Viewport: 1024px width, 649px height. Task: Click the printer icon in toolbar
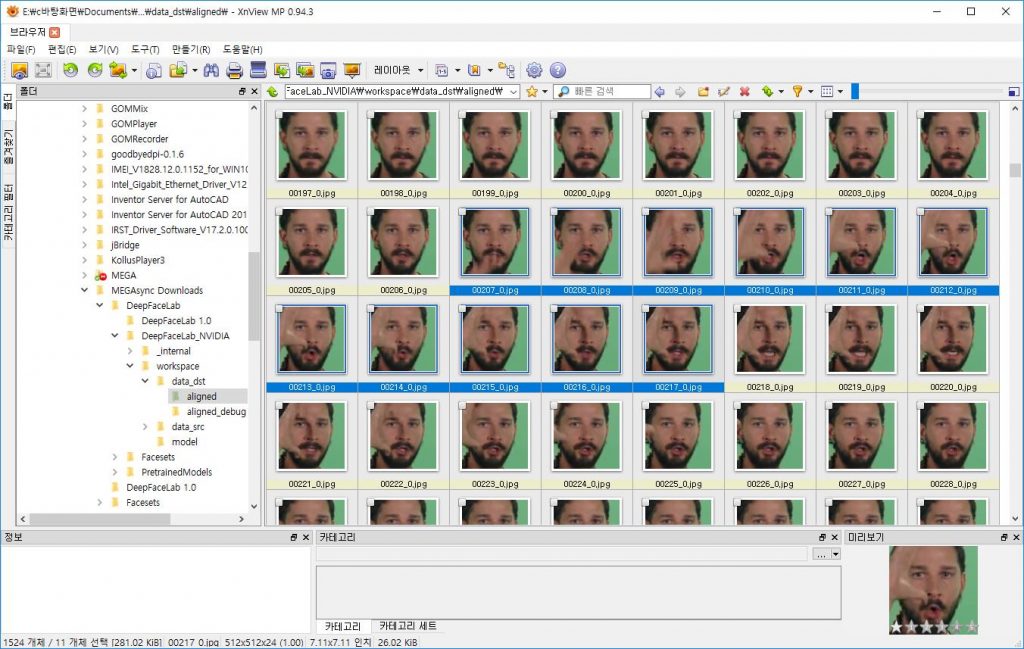235,70
